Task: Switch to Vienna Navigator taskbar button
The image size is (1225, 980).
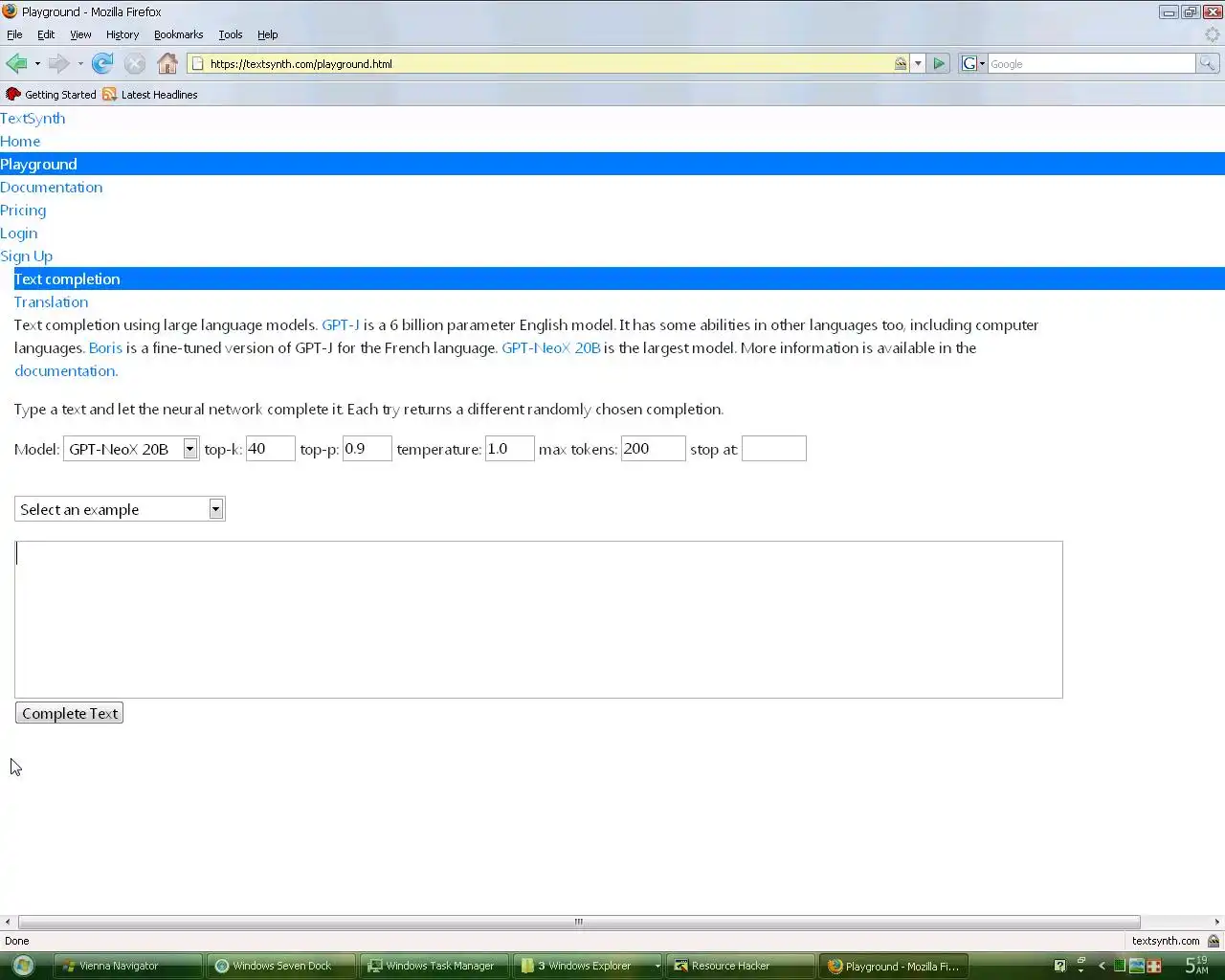Action: pyautogui.click(x=127, y=966)
